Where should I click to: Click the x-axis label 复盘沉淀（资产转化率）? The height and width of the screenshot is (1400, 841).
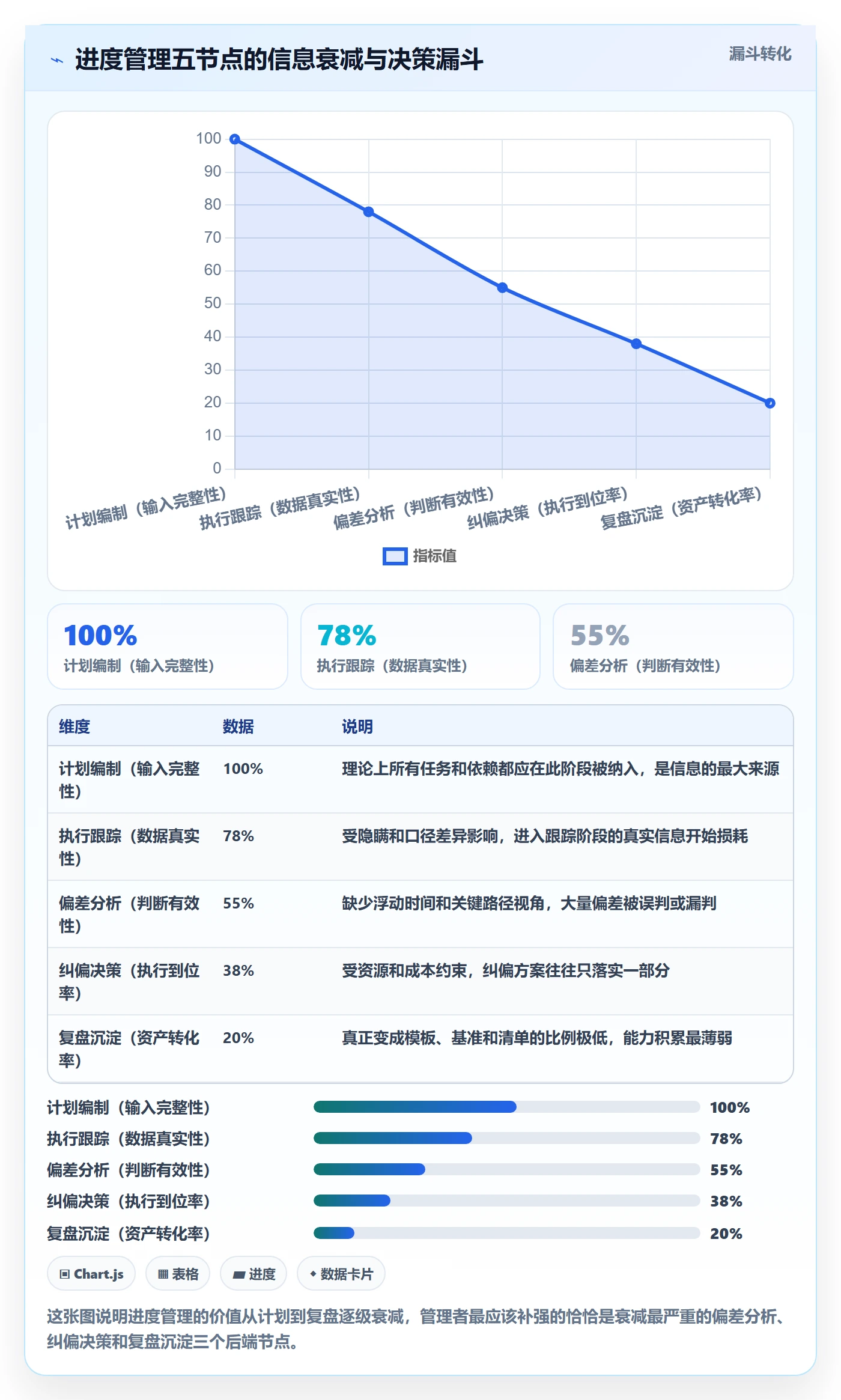pos(682,508)
